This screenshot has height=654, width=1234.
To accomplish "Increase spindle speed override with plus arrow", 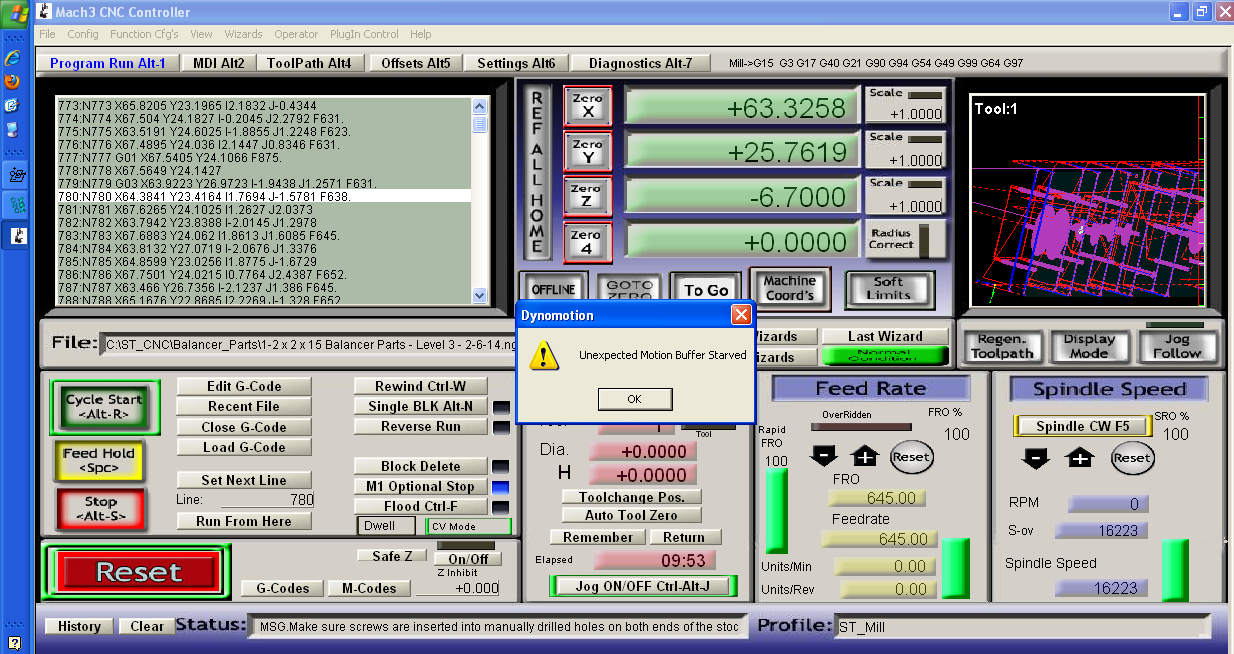I will [x=1080, y=458].
